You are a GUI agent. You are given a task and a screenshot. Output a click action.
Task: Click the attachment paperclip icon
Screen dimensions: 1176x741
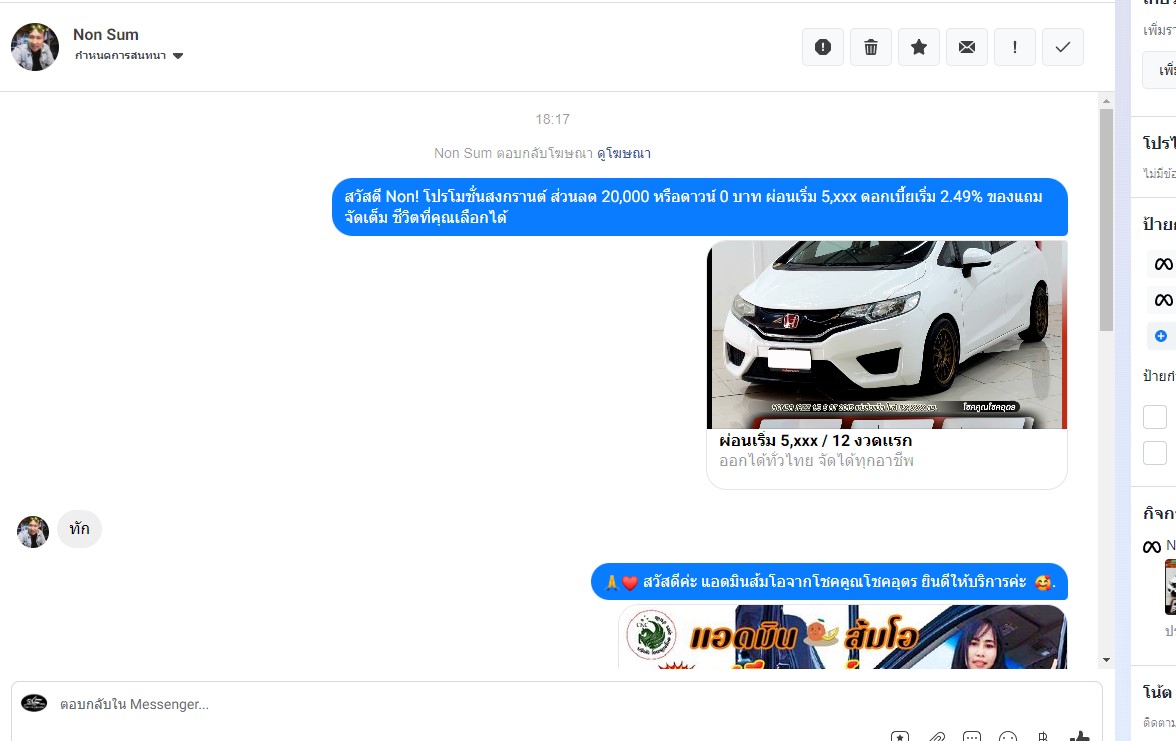coord(936,736)
